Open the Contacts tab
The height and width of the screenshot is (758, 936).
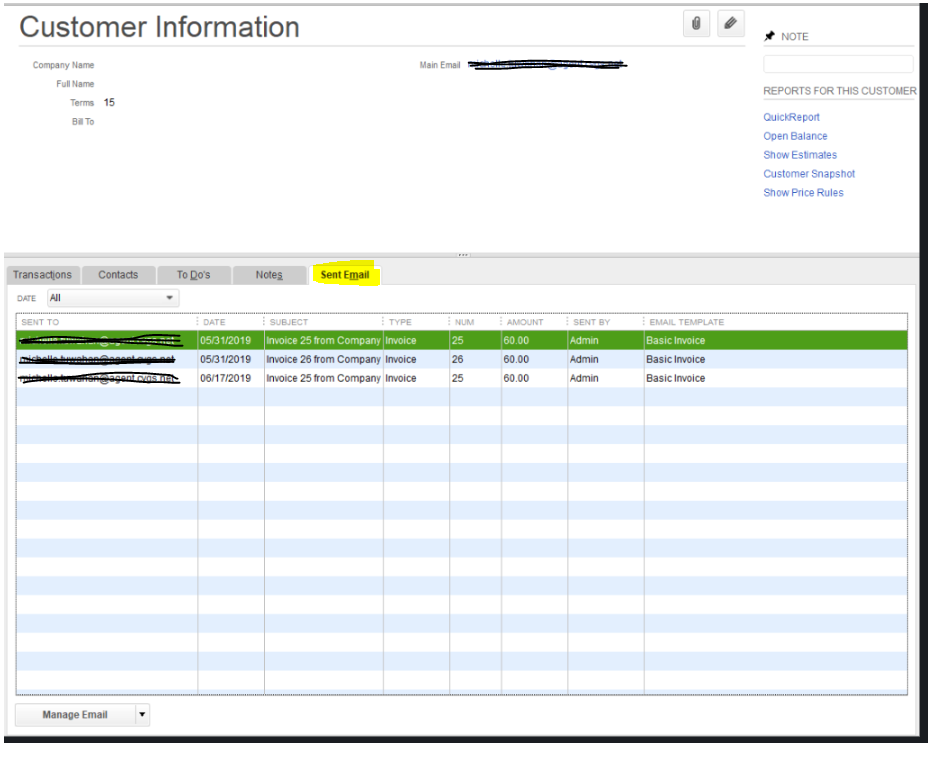118,274
